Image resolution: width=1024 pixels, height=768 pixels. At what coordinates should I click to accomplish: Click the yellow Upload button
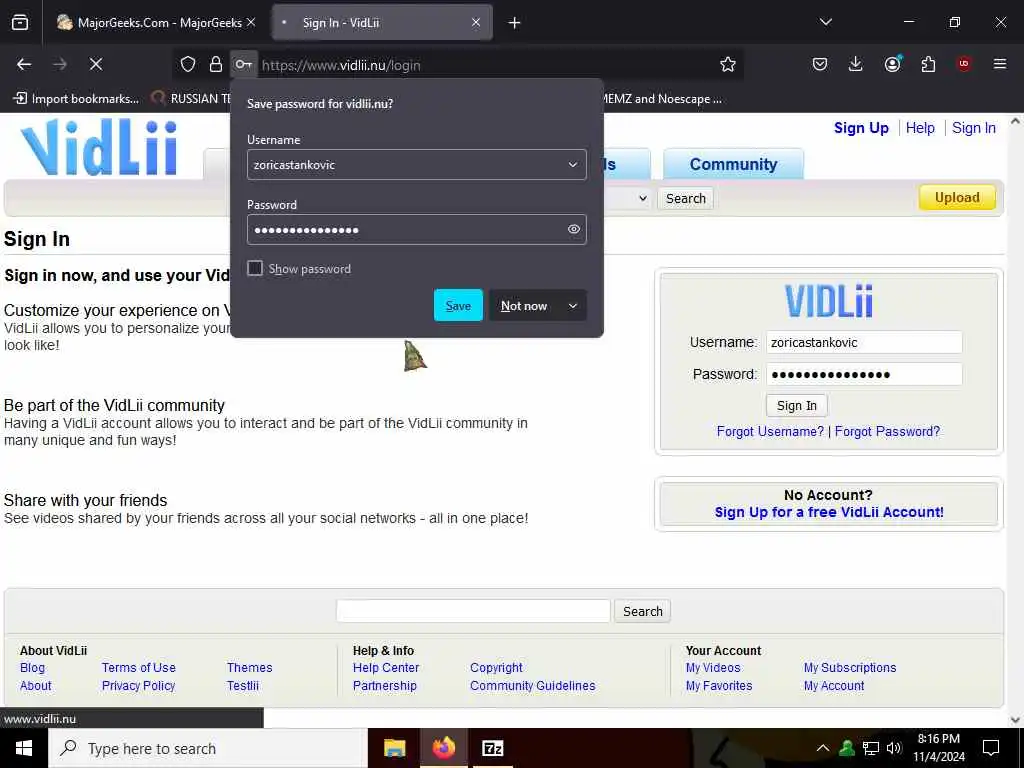957,197
